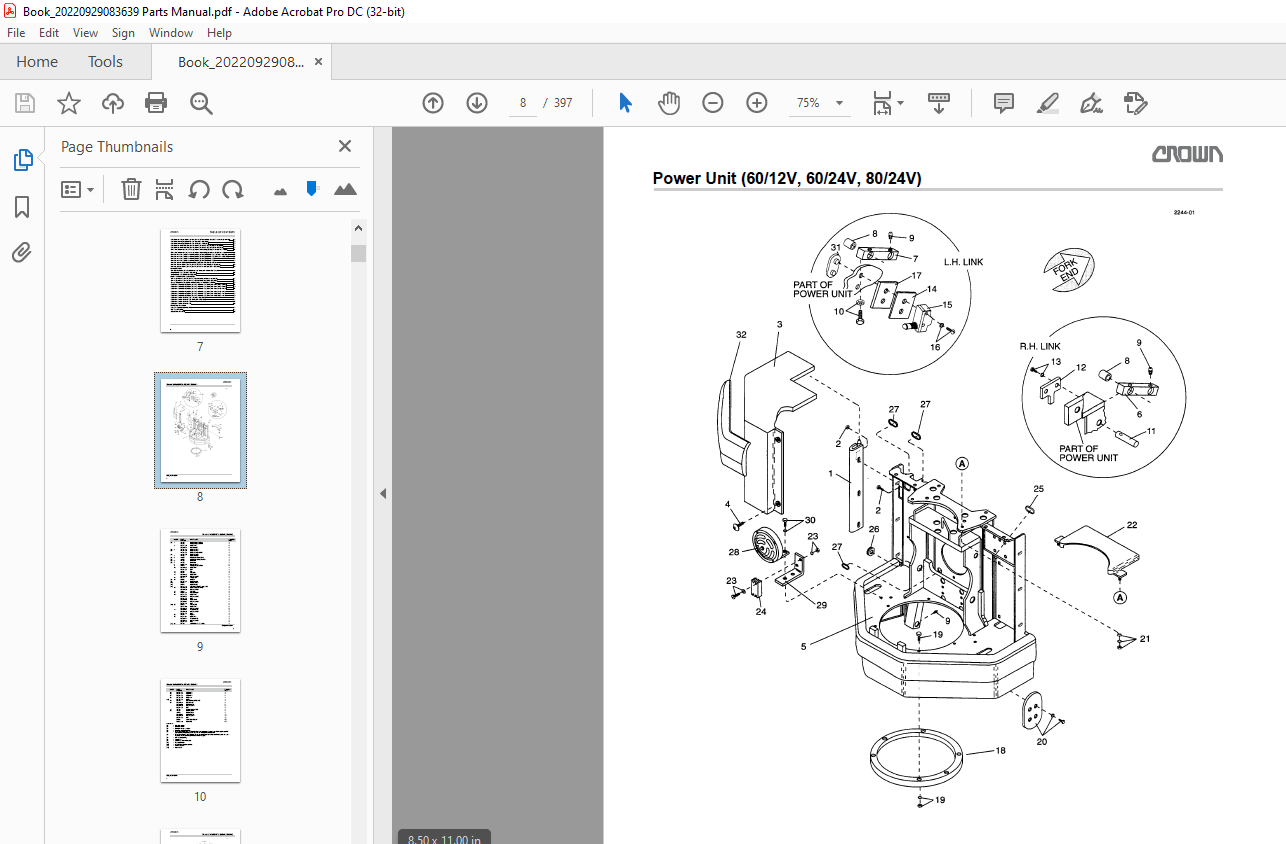
Task: Click the page number input field
Action: 523,103
